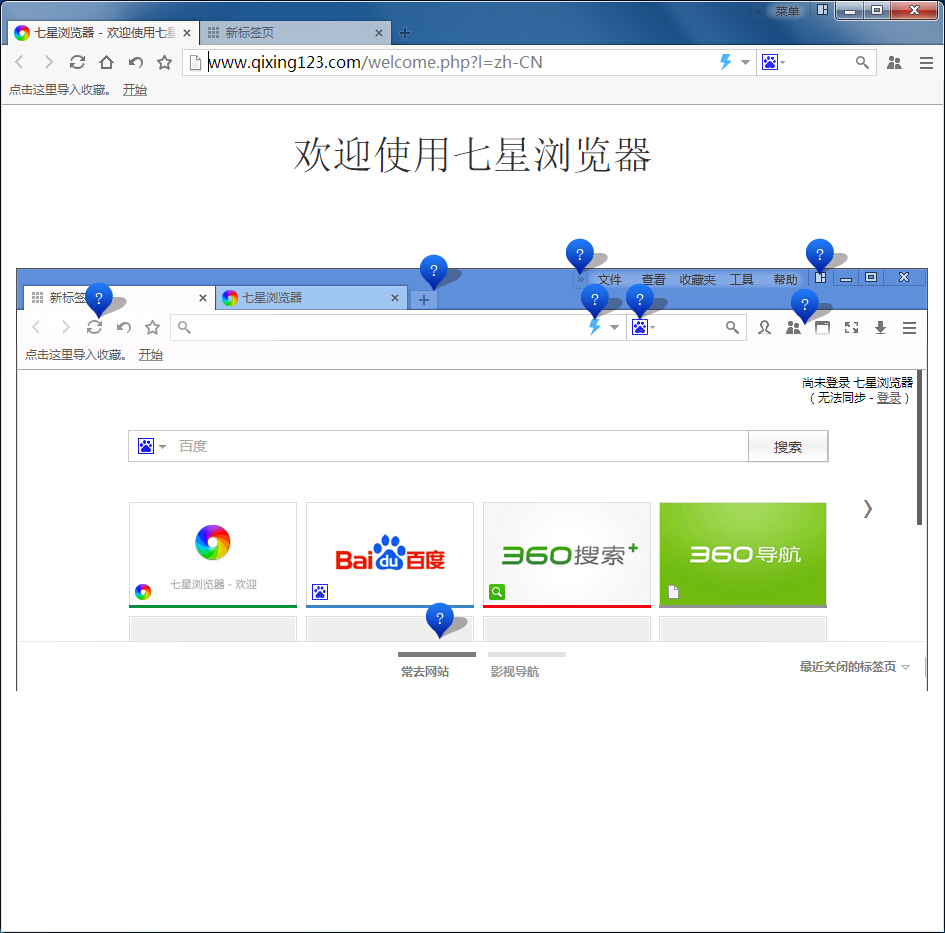Open the accounts people icon on toolbar
The width and height of the screenshot is (945, 933).
[893, 62]
